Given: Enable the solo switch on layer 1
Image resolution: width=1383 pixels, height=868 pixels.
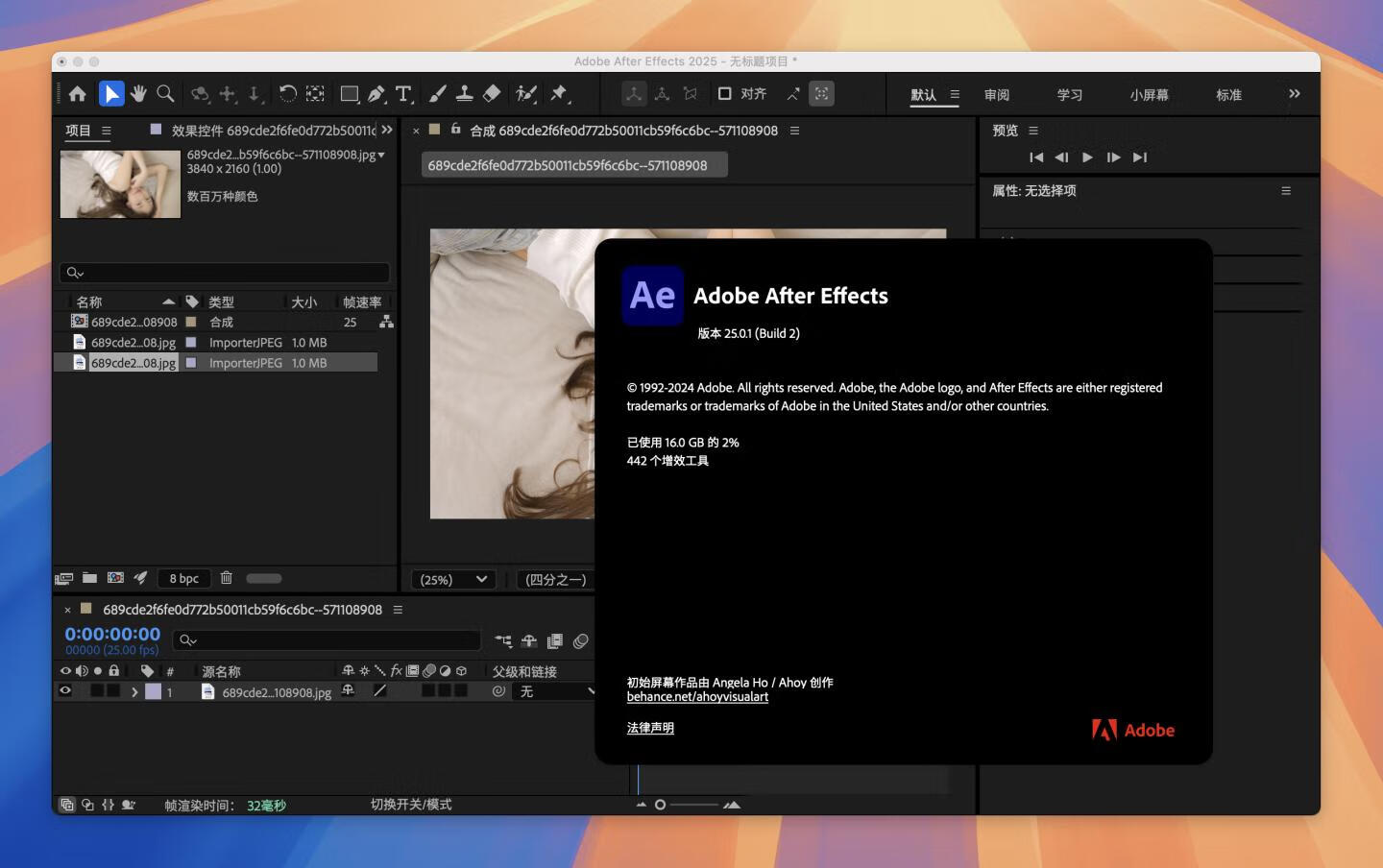Looking at the screenshot, I should (96, 691).
